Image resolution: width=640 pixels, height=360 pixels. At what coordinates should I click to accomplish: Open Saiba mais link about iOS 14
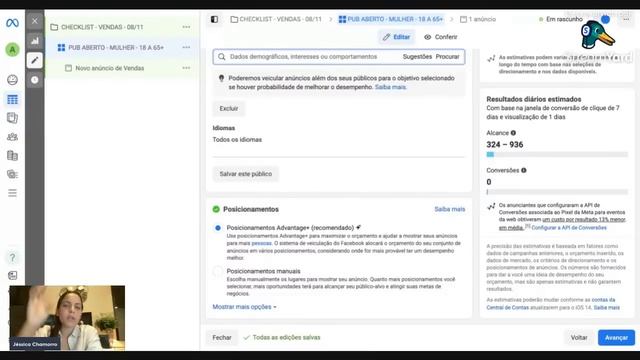tap(607, 308)
